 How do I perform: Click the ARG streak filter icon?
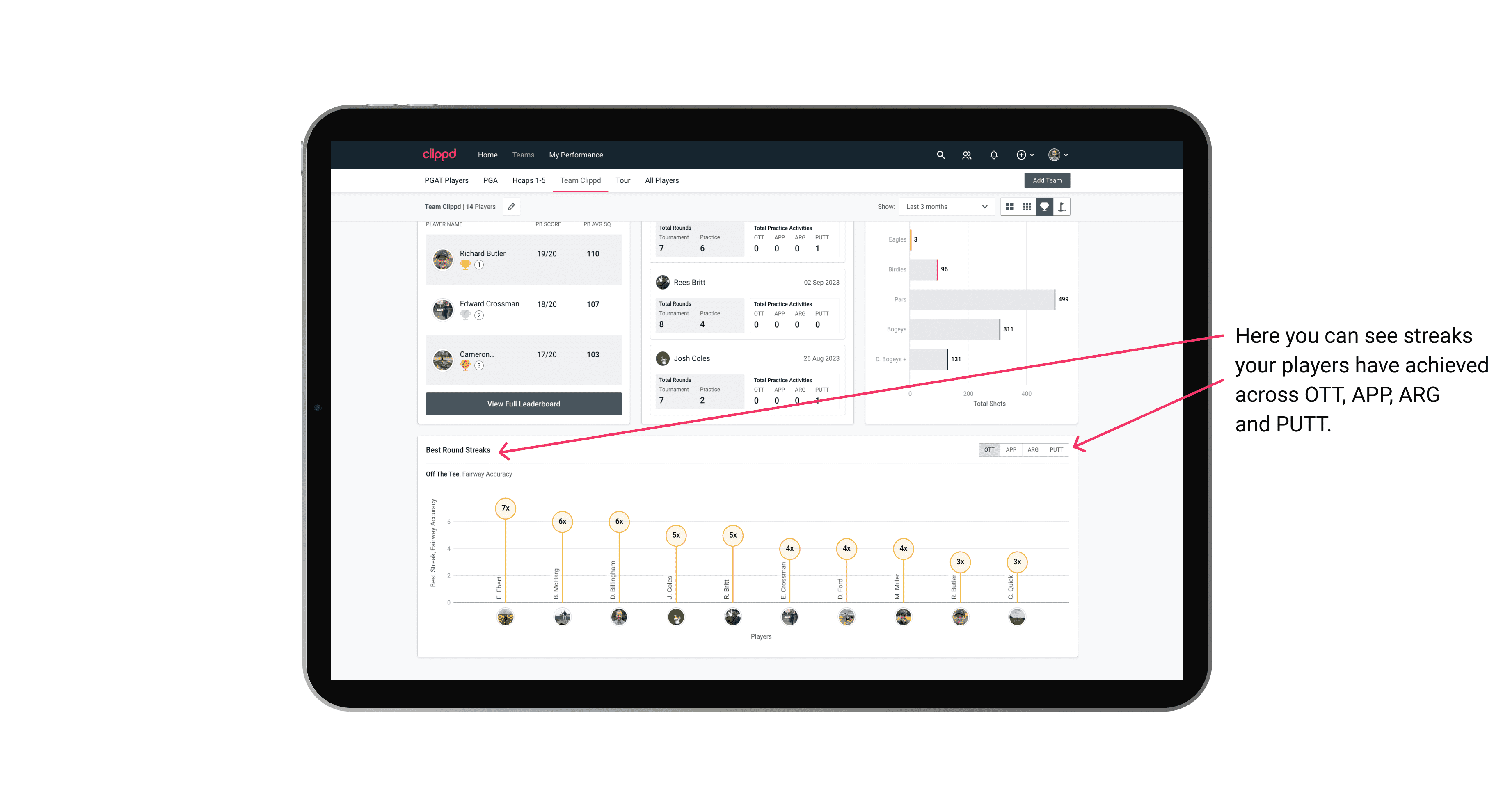pos(1033,449)
